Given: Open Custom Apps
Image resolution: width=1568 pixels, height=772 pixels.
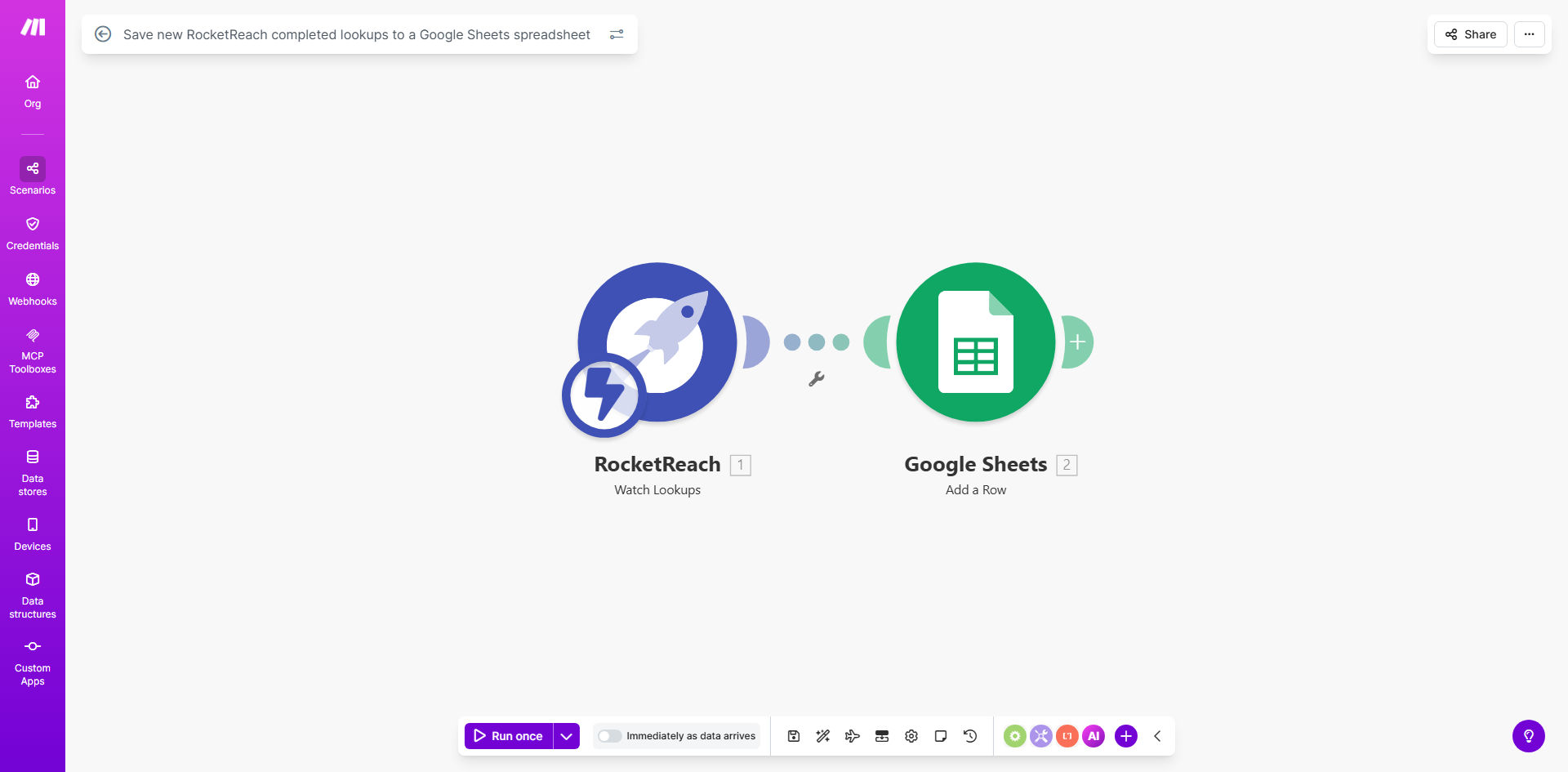Looking at the screenshot, I should [33, 663].
